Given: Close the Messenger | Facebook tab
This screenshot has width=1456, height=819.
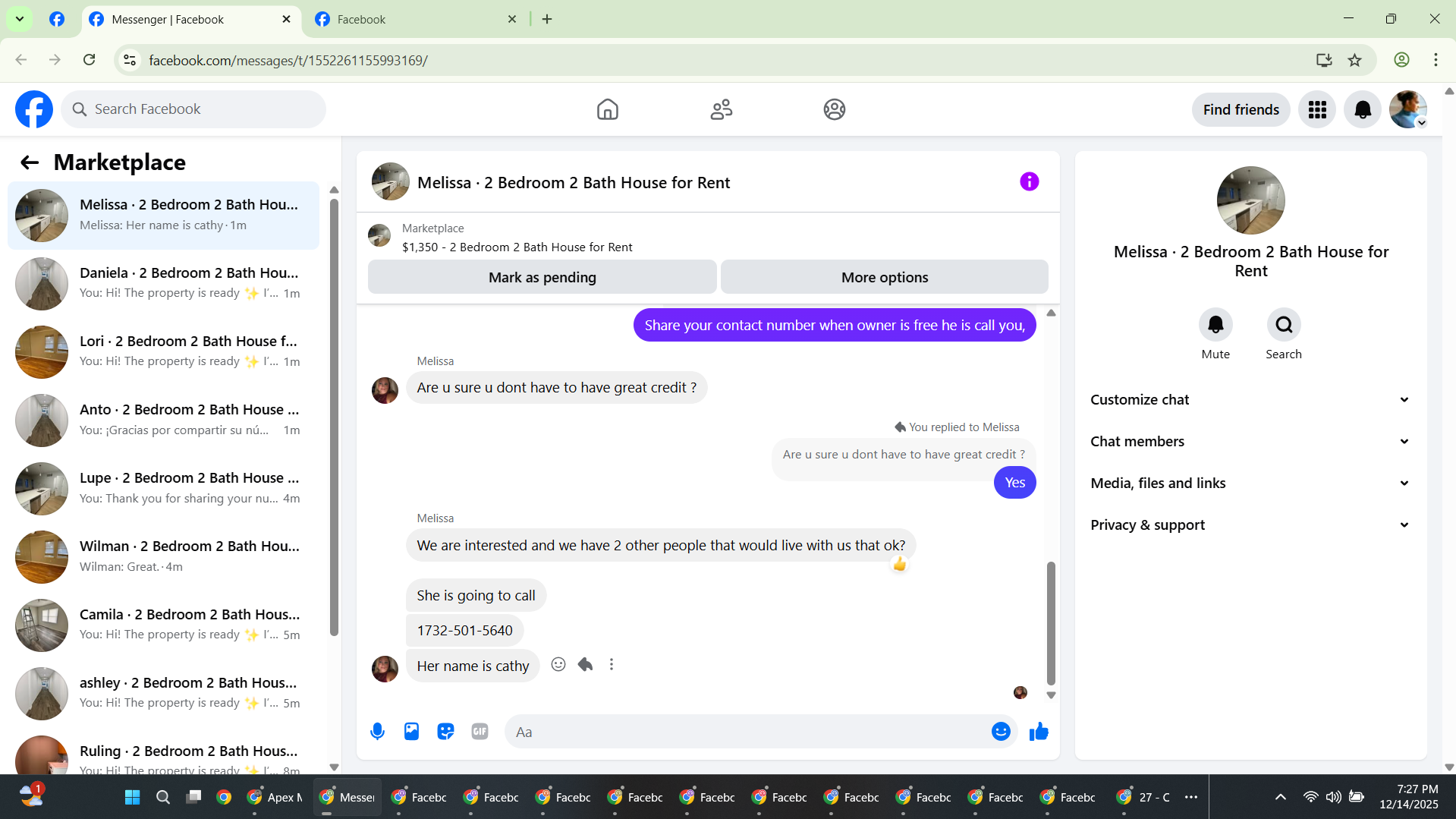Looking at the screenshot, I should (x=286, y=20).
